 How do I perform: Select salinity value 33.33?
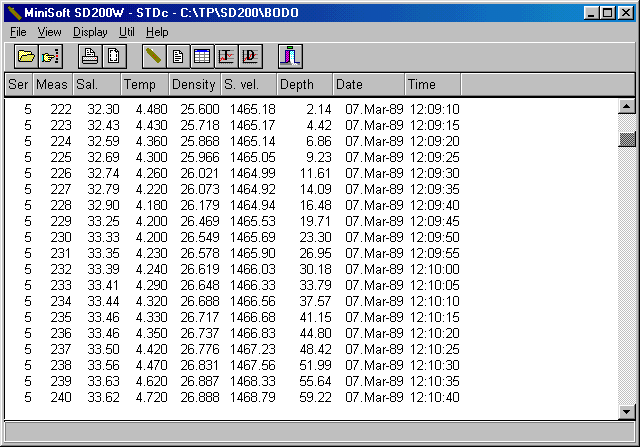pos(103,237)
